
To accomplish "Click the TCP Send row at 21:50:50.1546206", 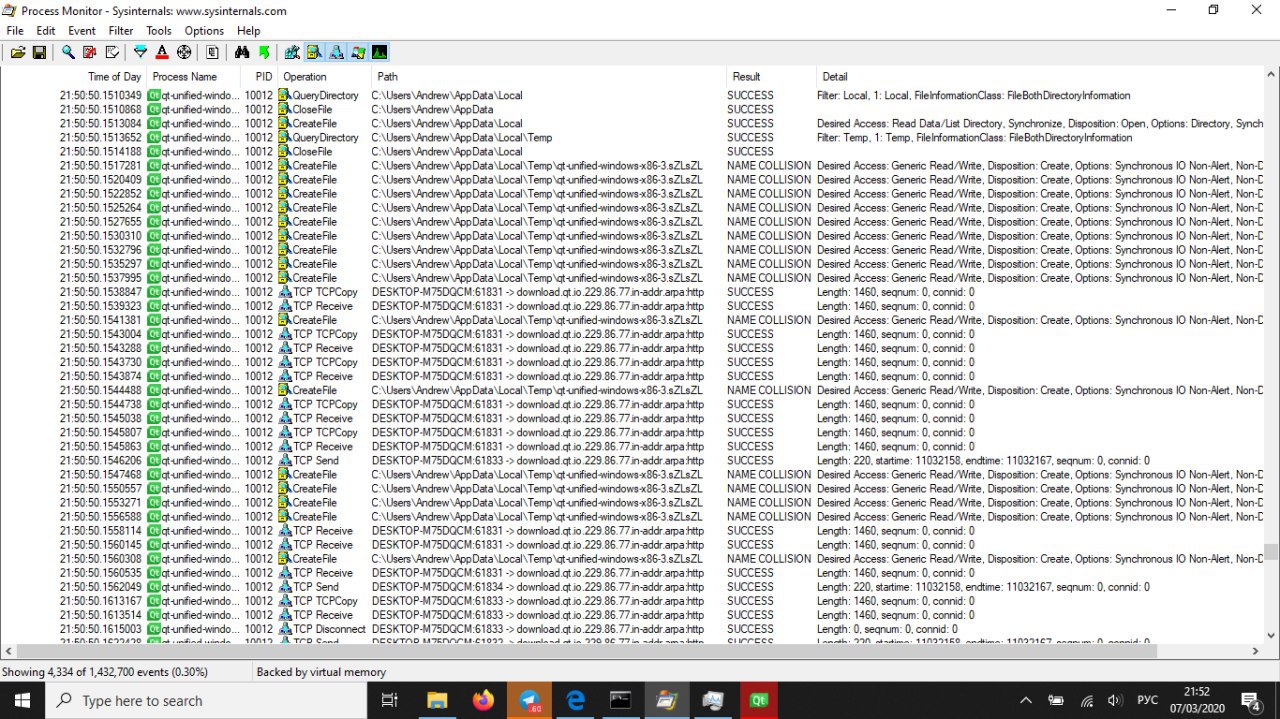I will coord(634,460).
